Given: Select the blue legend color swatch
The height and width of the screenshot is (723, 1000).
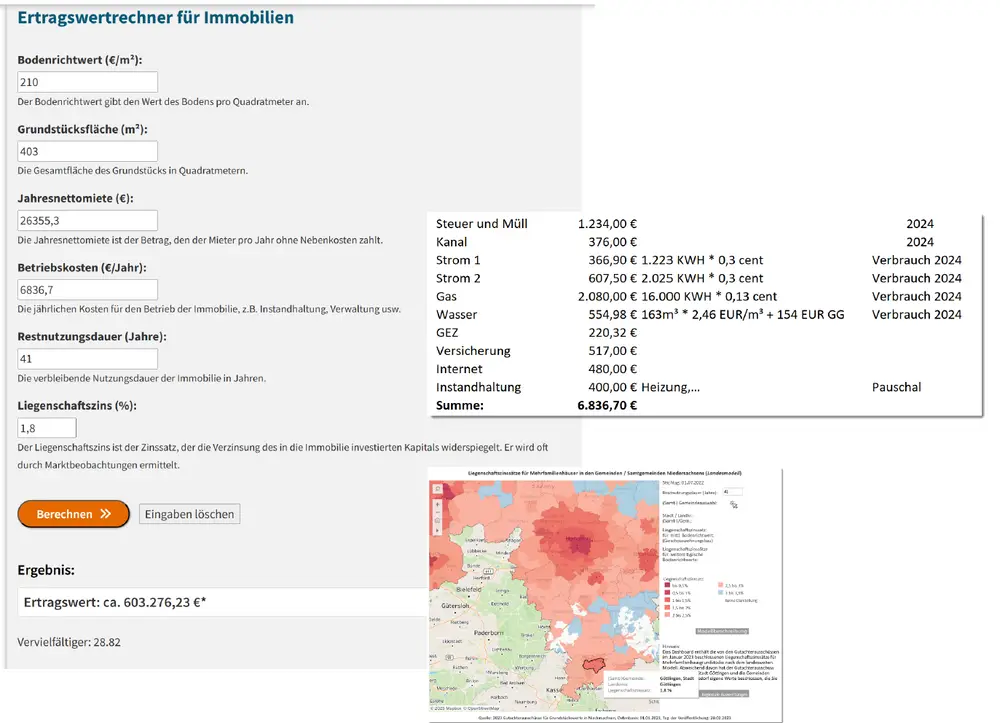Looking at the screenshot, I should 720,593.
